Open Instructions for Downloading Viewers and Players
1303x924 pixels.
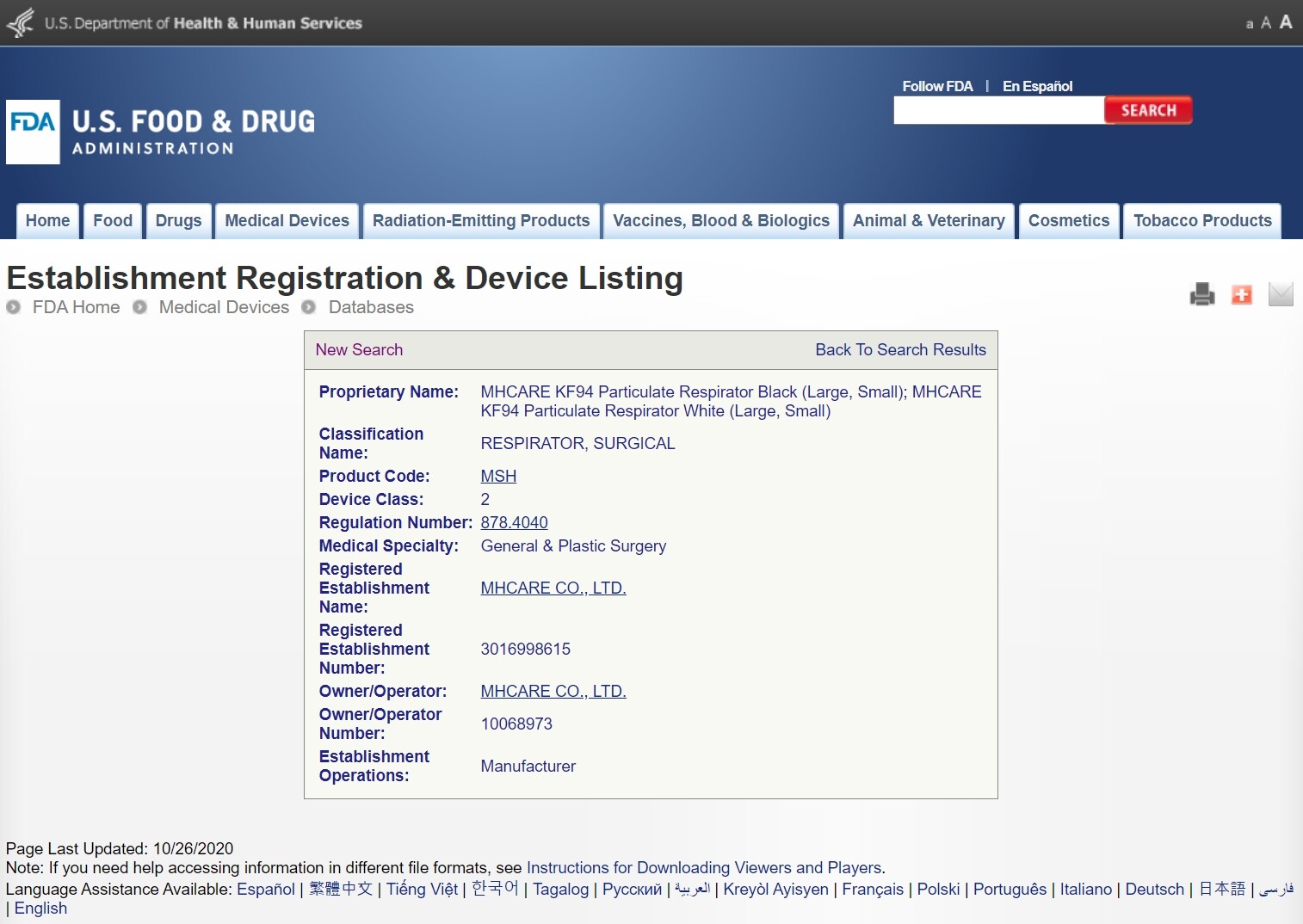point(704,868)
